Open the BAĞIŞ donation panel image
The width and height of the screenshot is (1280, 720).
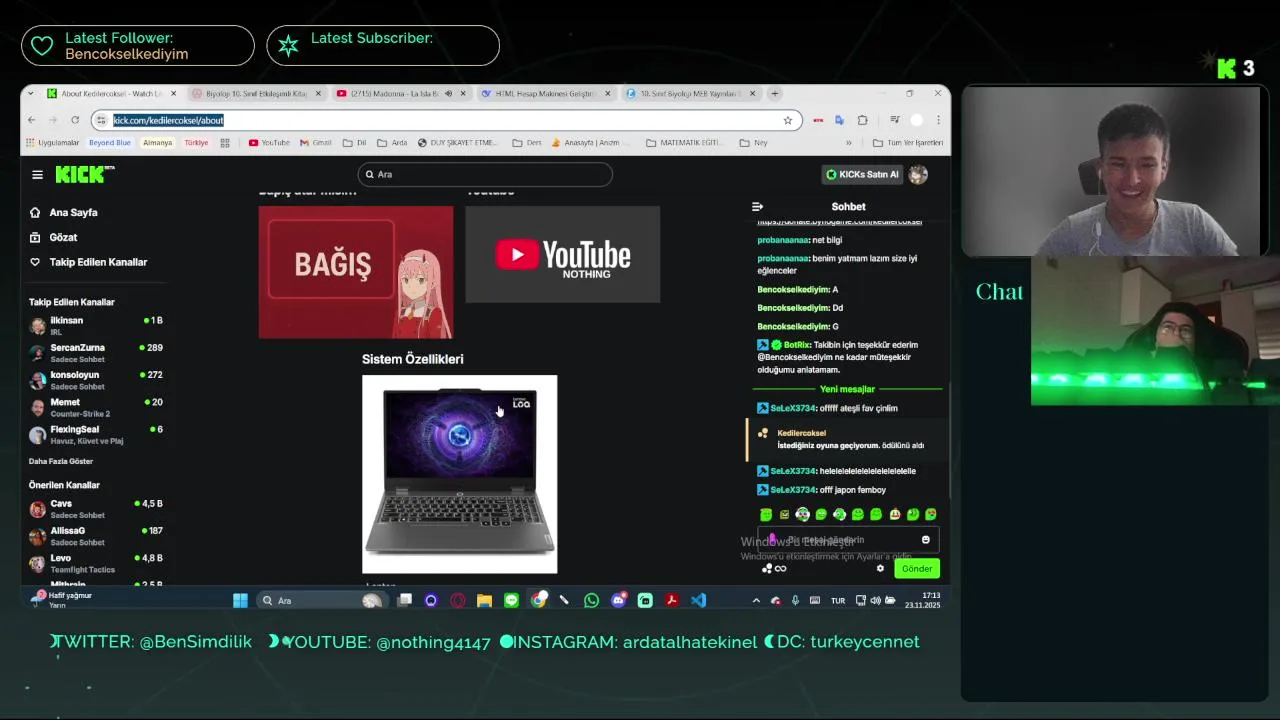pyautogui.click(x=356, y=272)
